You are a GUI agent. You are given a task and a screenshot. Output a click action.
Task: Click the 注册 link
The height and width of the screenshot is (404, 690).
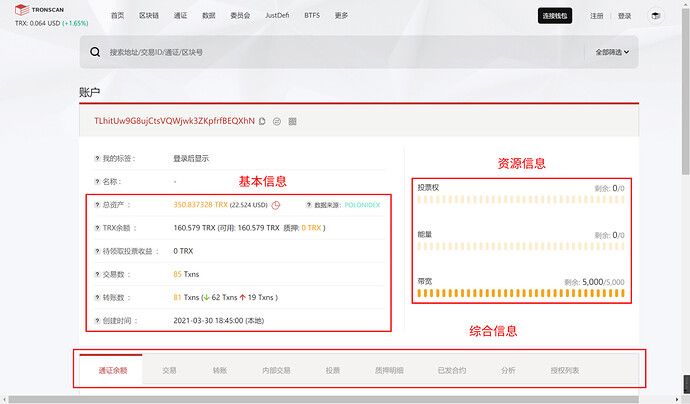pyautogui.click(x=596, y=16)
